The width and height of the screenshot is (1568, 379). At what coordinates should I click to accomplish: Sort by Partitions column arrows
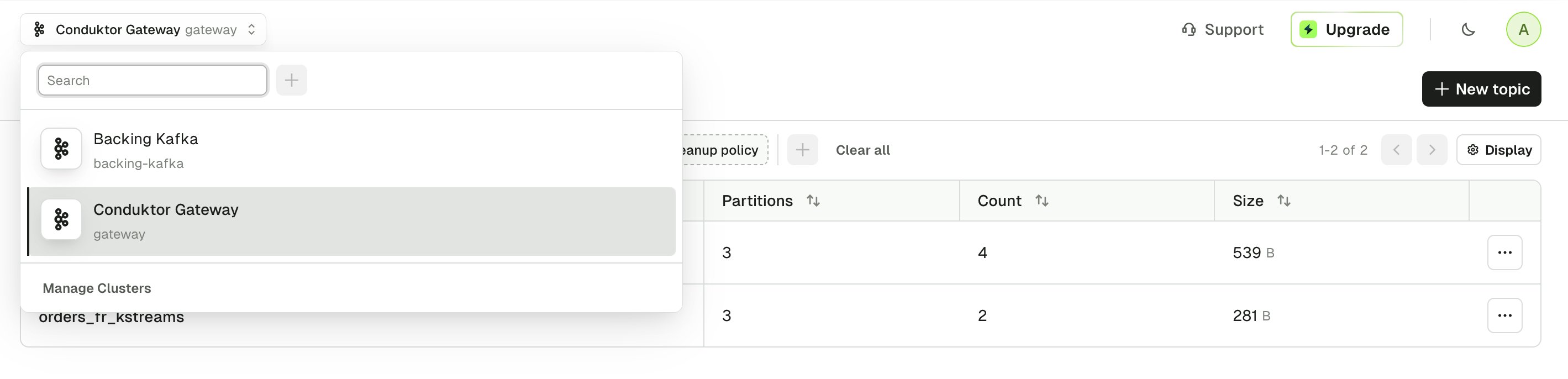[x=813, y=201]
